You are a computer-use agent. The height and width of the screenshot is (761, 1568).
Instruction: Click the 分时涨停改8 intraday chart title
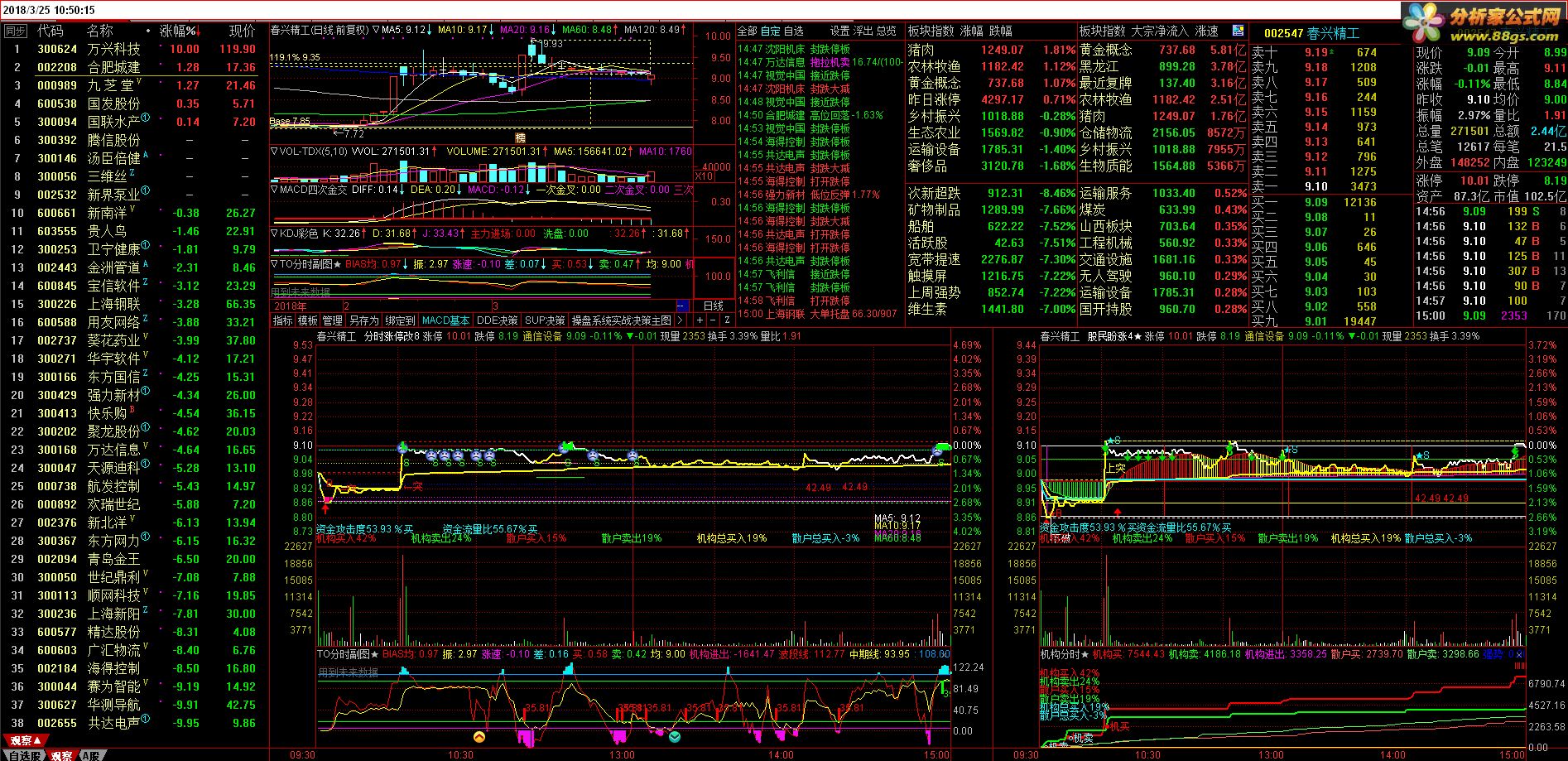(392, 336)
